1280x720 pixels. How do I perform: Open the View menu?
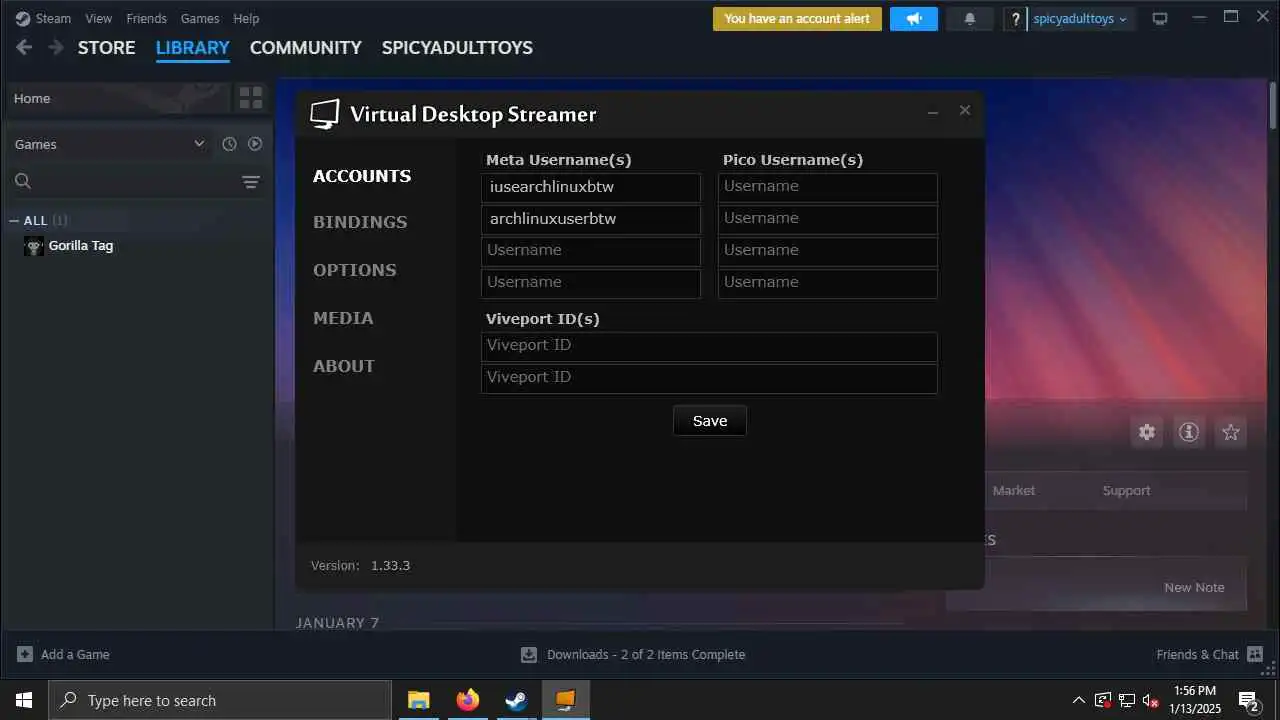coord(99,18)
